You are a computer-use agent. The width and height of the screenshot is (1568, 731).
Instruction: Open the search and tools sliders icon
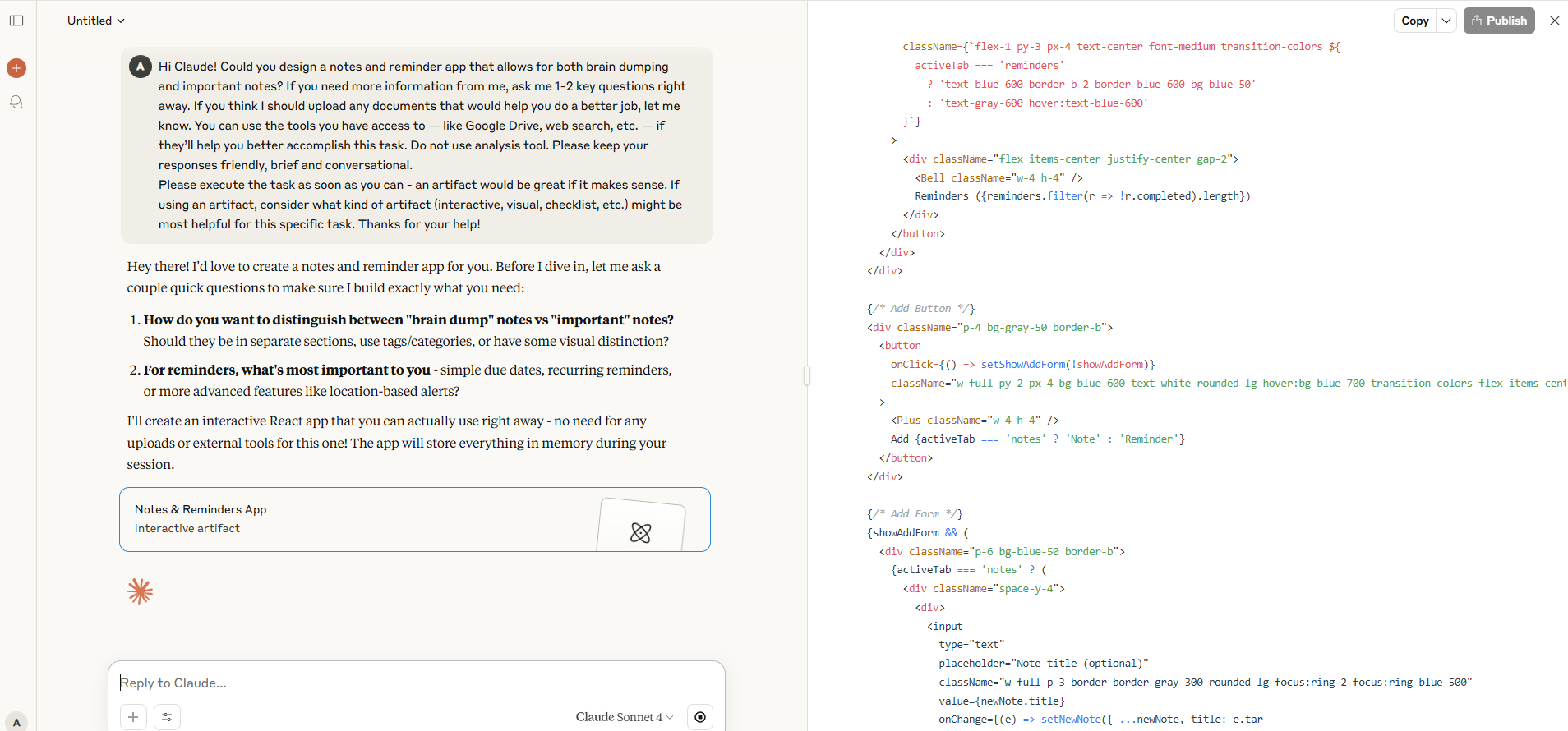[x=167, y=717]
